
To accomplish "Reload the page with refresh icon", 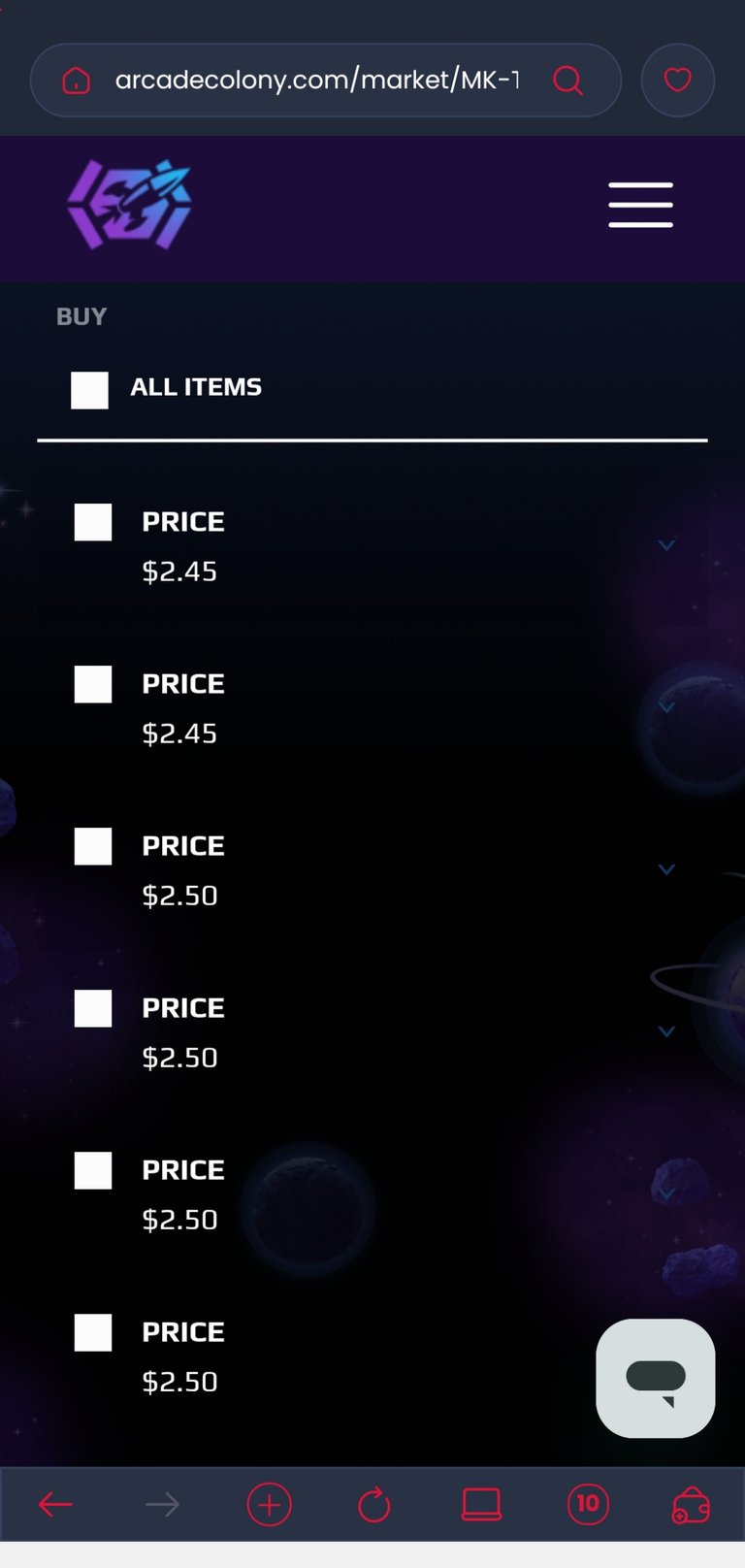I will (x=374, y=1505).
